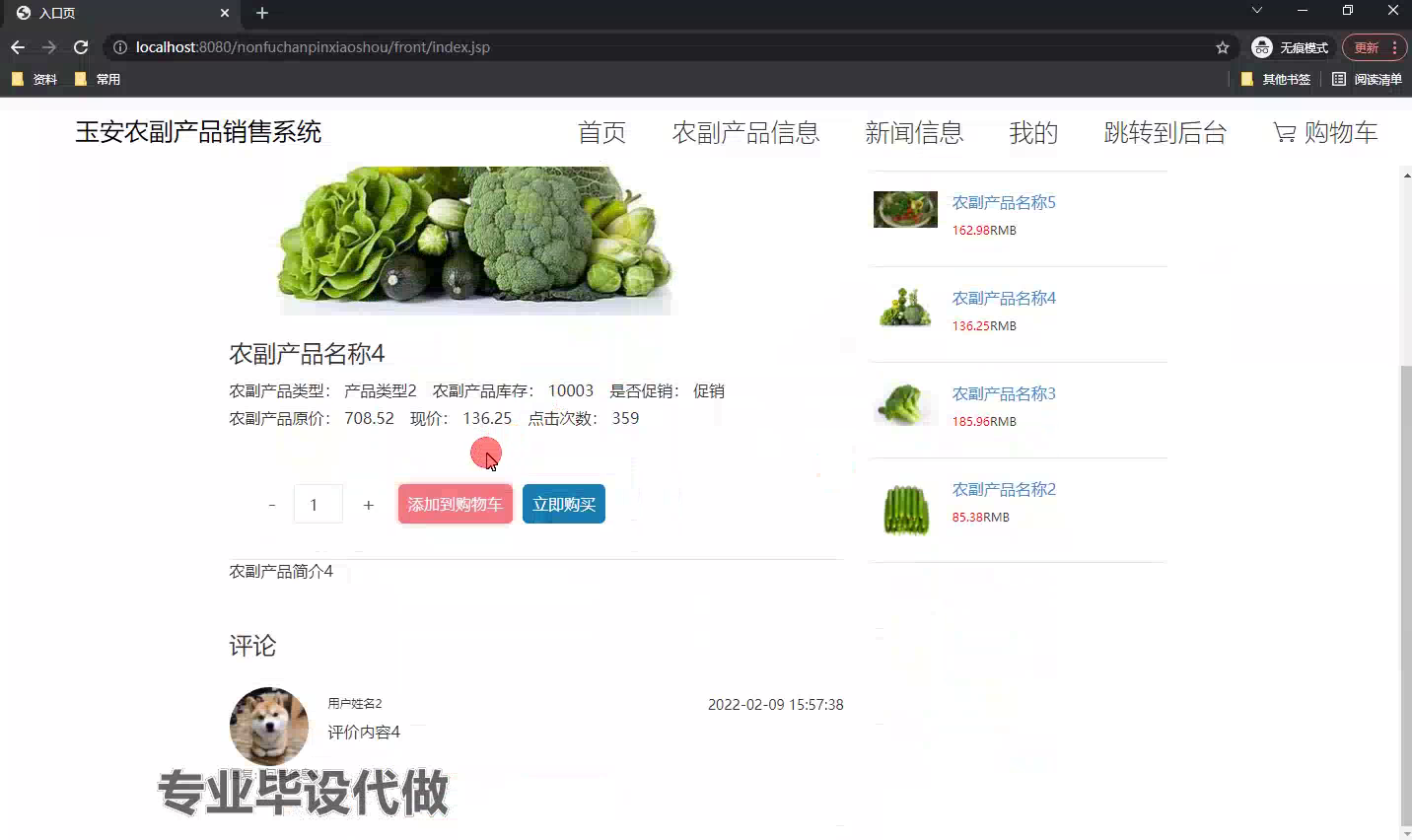Open the 农副产品名称5 link
The image size is (1412, 840).
pos(1004,202)
